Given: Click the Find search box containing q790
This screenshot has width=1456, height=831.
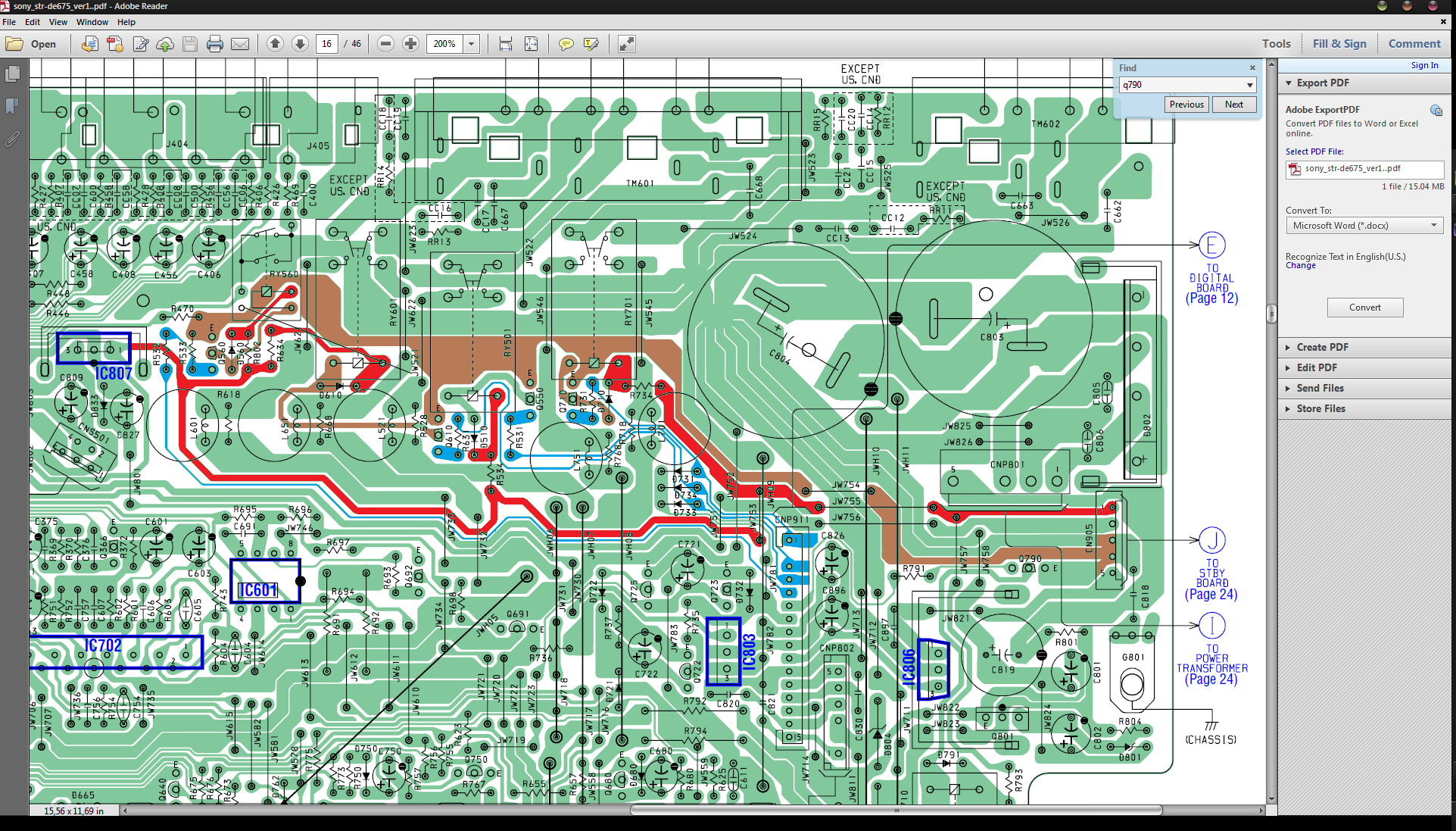Looking at the screenshot, I should (x=1182, y=85).
